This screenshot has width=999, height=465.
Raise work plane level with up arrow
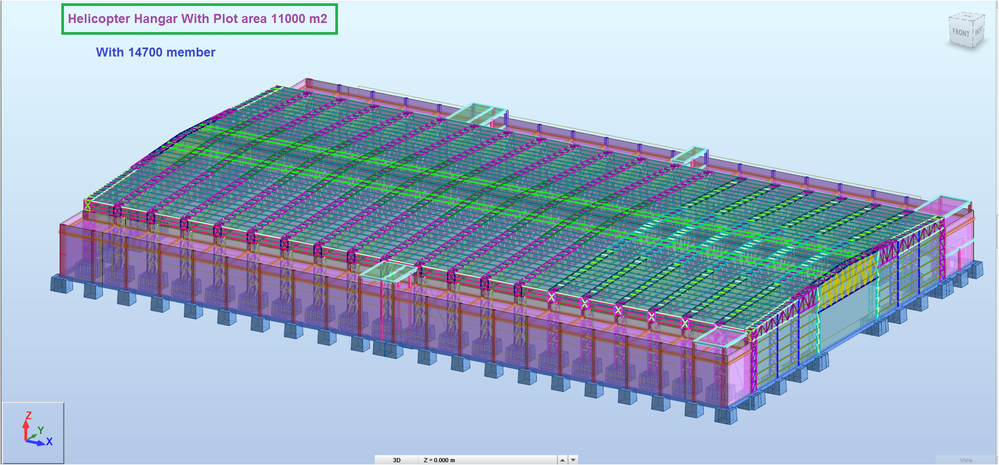coord(563,459)
